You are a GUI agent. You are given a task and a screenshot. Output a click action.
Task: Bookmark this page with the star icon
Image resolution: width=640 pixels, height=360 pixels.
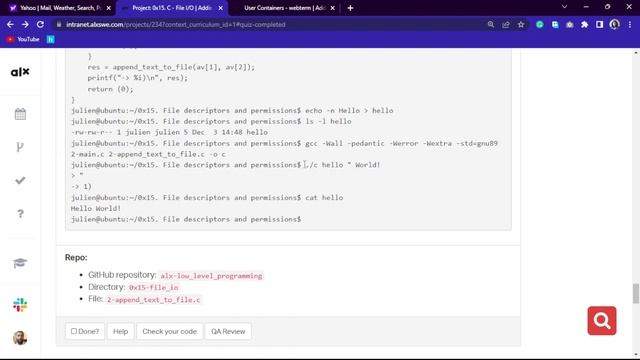(521, 24)
